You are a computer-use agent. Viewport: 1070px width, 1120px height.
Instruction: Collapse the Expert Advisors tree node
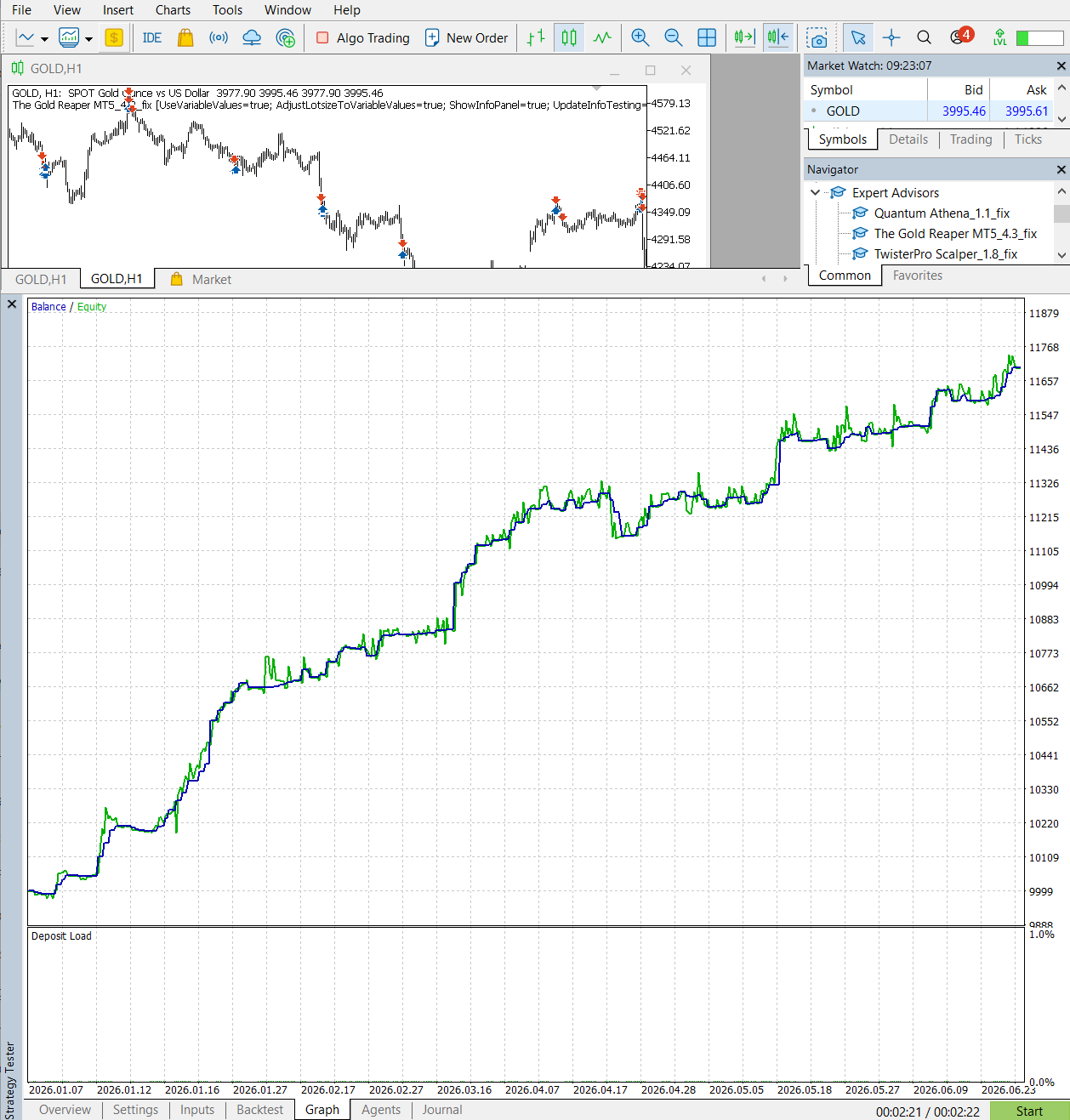815,192
